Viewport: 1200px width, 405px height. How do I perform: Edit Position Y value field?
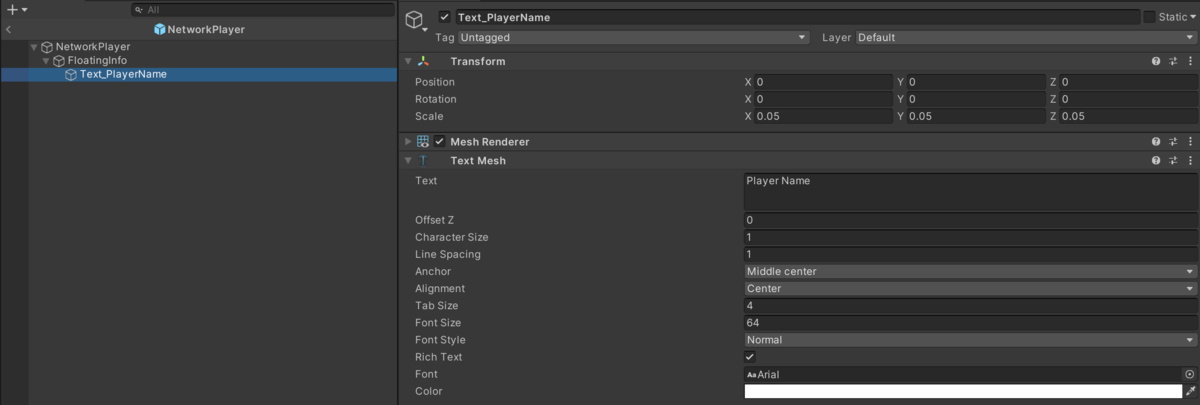tap(976, 82)
